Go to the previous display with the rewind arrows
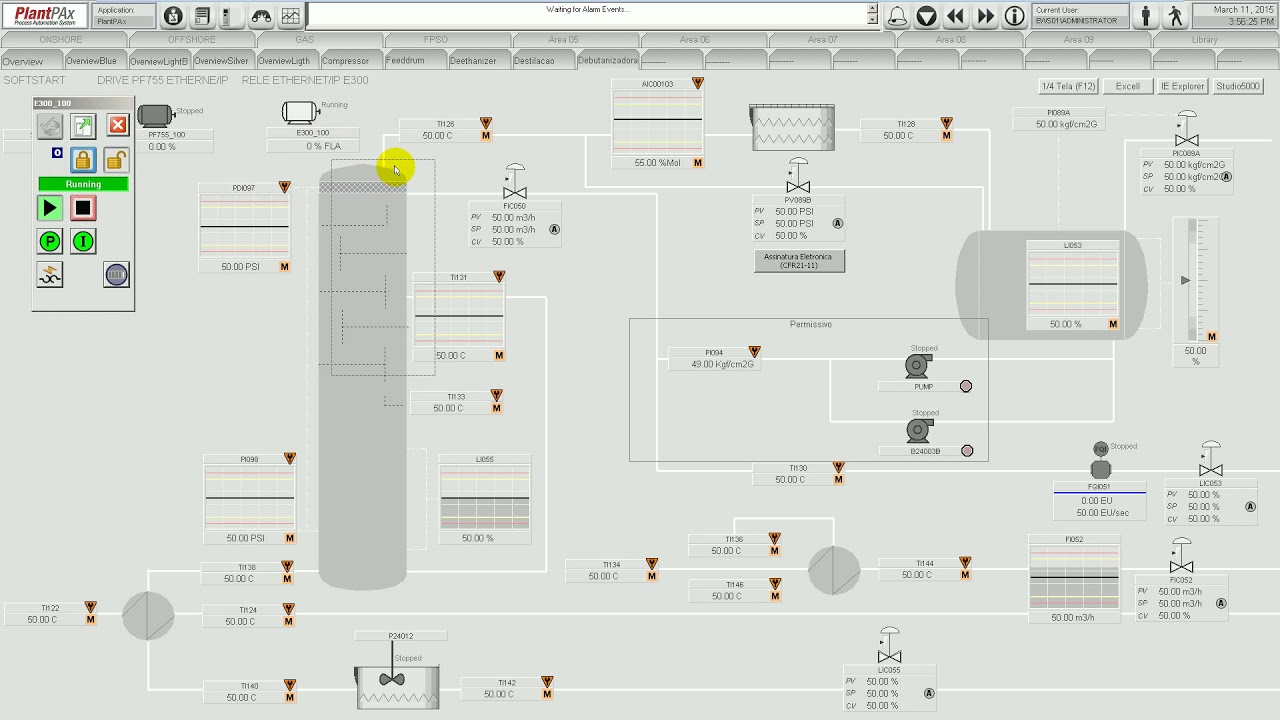Image resolution: width=1280 pixels, height=720 pixels. (956, 16)
